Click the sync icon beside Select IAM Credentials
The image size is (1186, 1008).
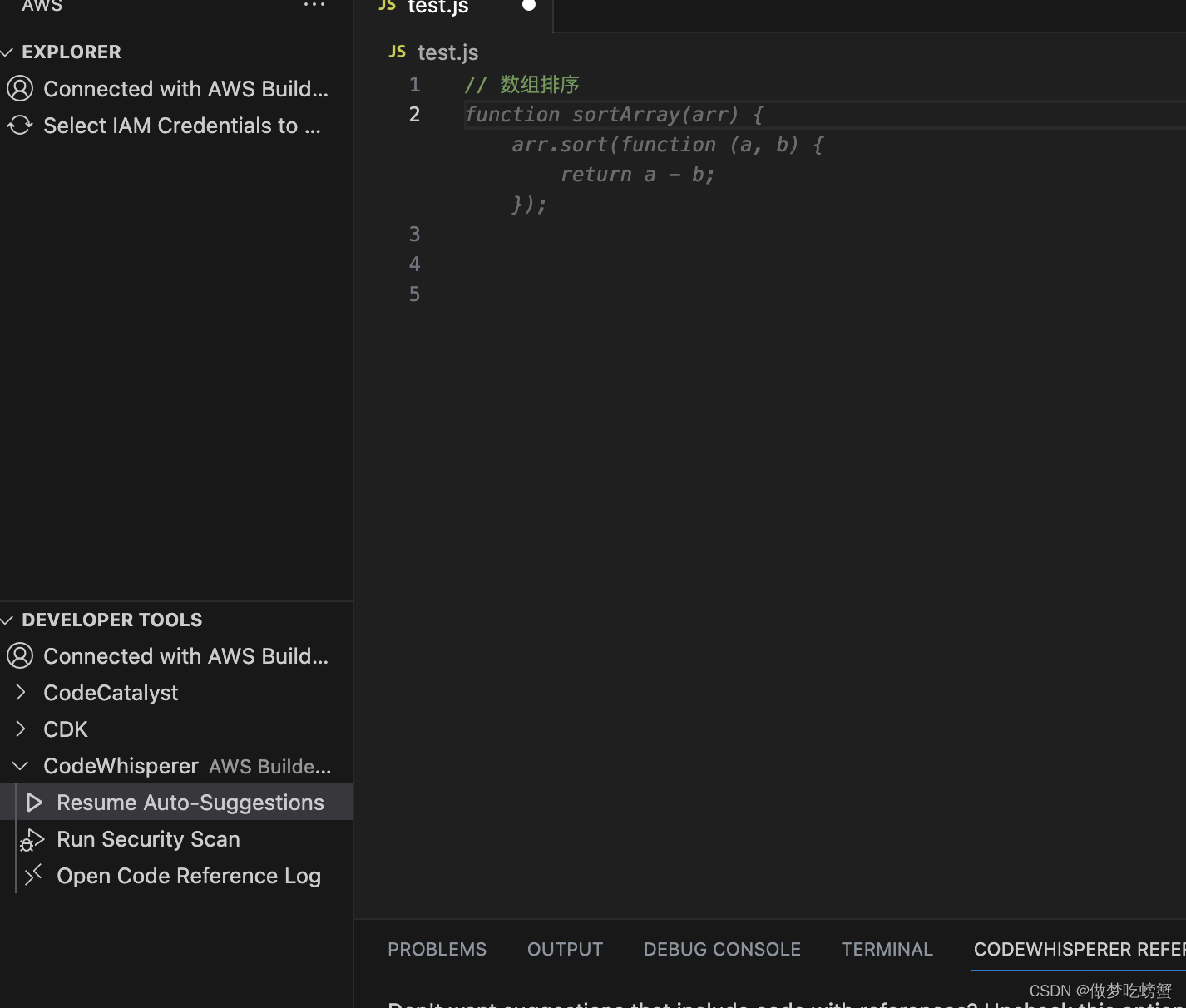point(20,125)
